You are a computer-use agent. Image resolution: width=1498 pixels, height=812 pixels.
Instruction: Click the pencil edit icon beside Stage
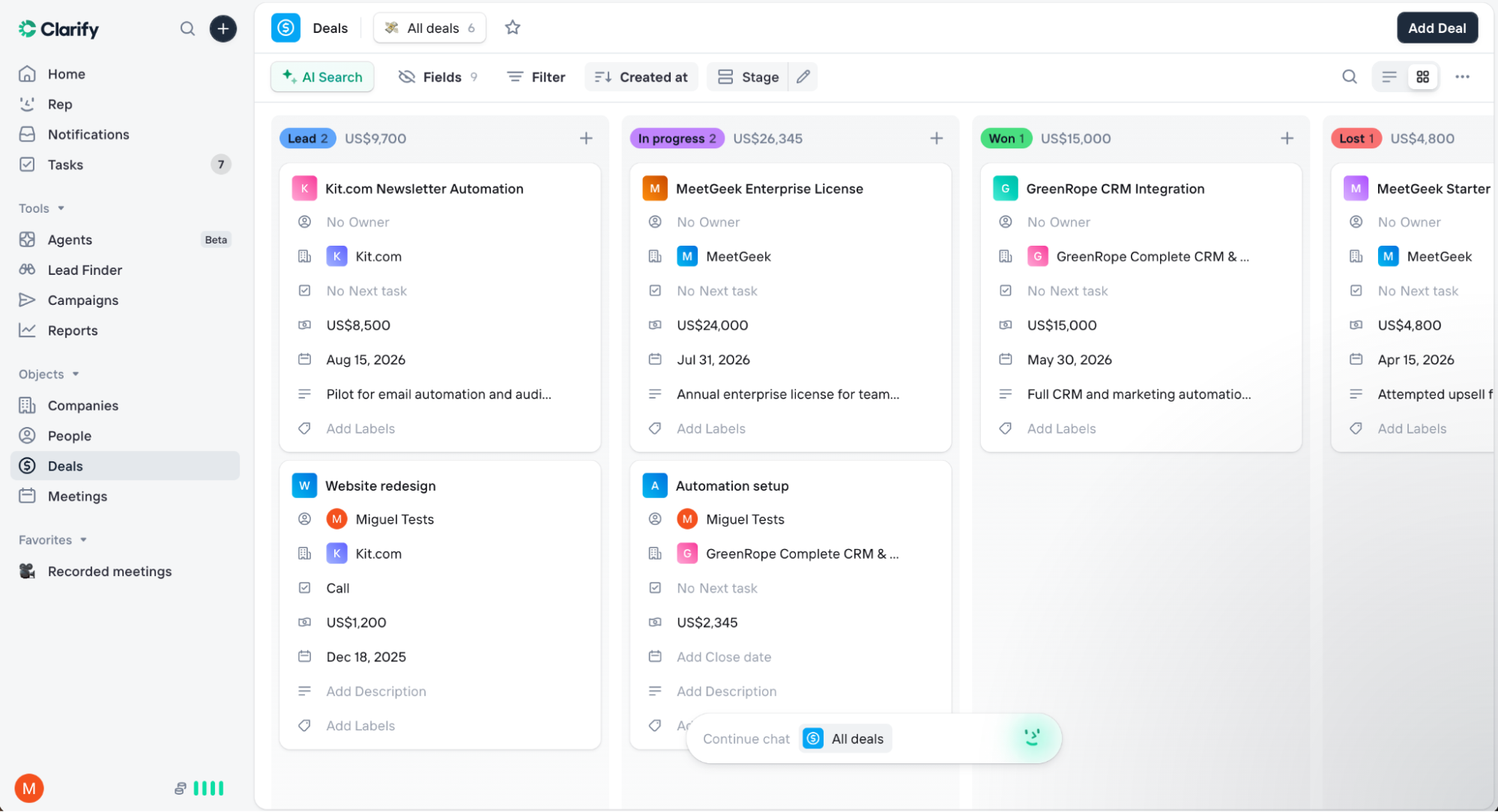(x=803, y=77)
